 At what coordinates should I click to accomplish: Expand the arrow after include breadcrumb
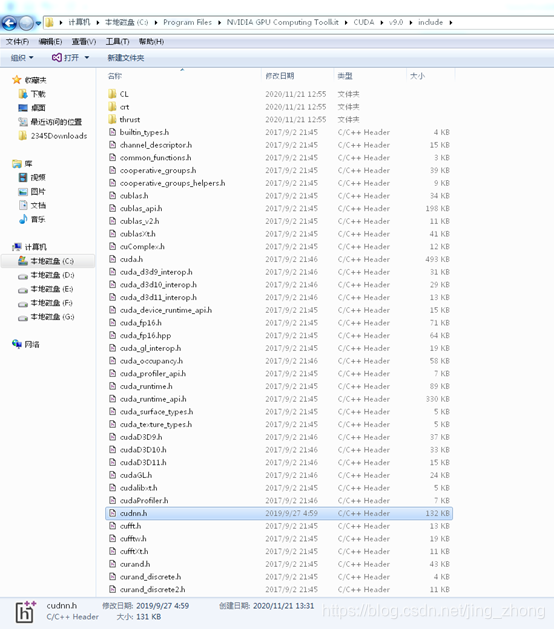coord(451,22)
